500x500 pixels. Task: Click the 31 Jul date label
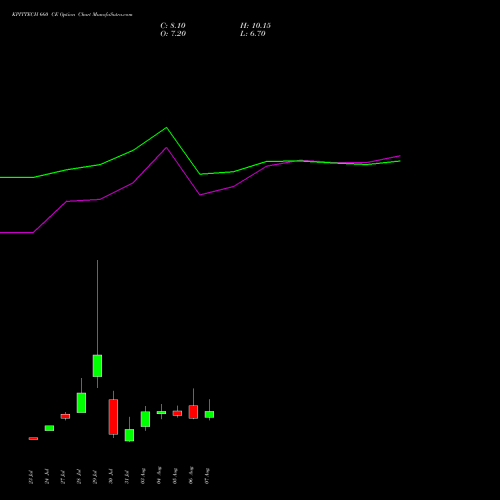(127, 477)
